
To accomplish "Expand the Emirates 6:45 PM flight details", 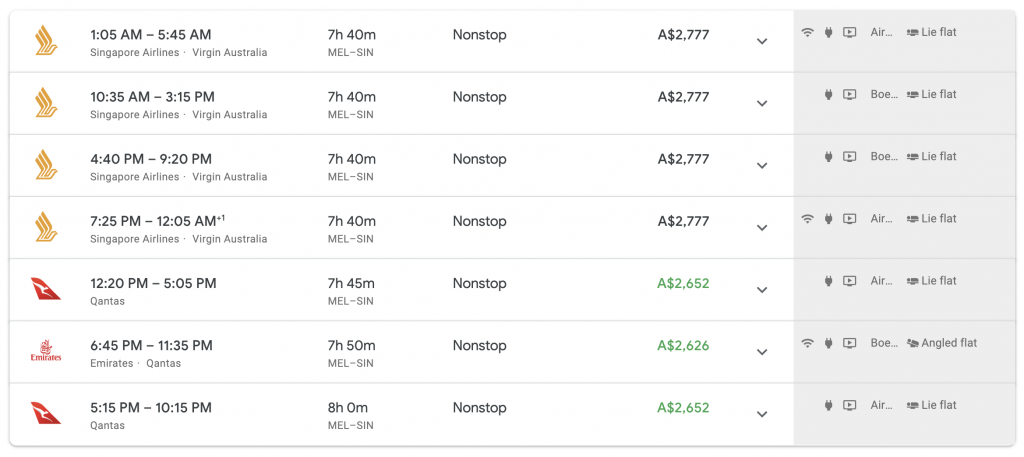I will click(761, 352).
